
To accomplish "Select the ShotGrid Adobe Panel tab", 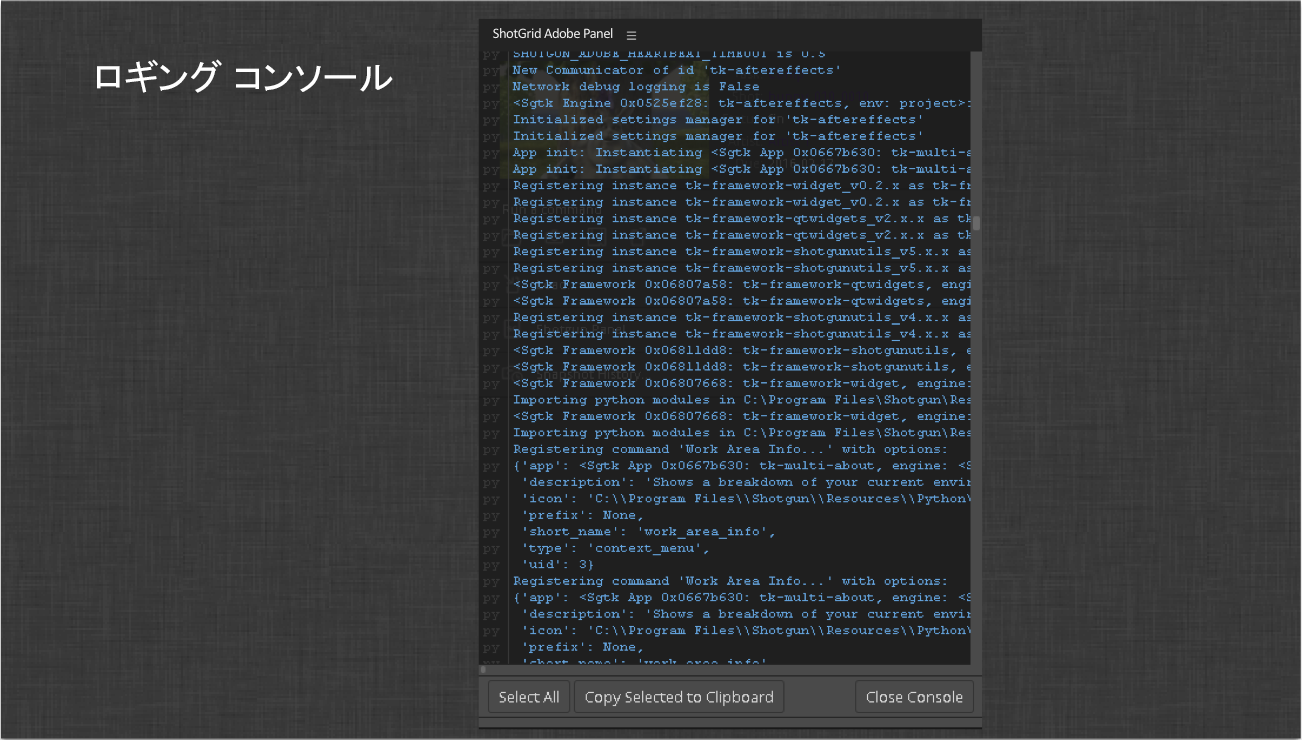I will tap(552, 34).
